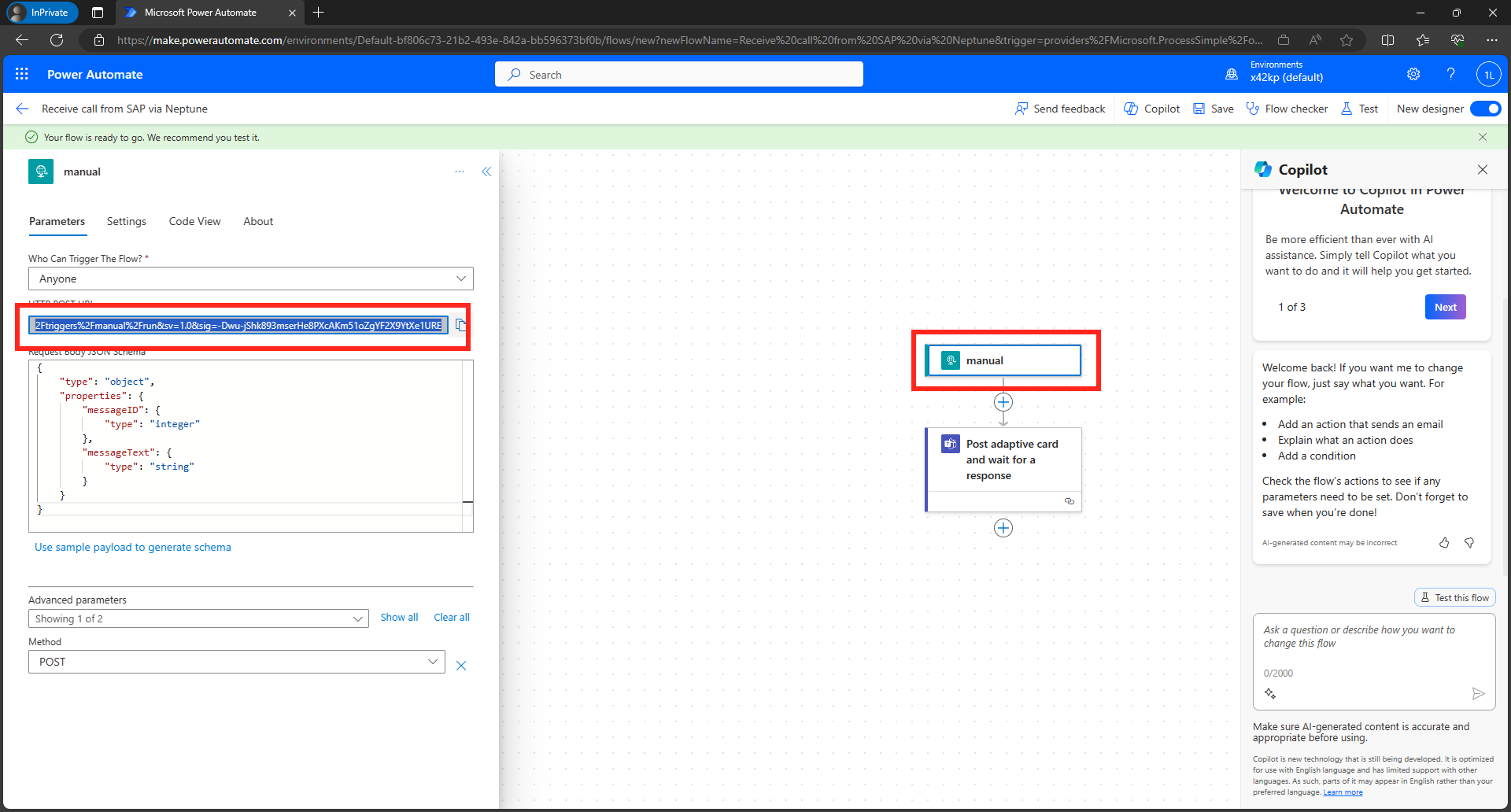Viewport: 1511px width, 812px height.
Task: Add a step after manual trigger
Action: point(1003,402)
